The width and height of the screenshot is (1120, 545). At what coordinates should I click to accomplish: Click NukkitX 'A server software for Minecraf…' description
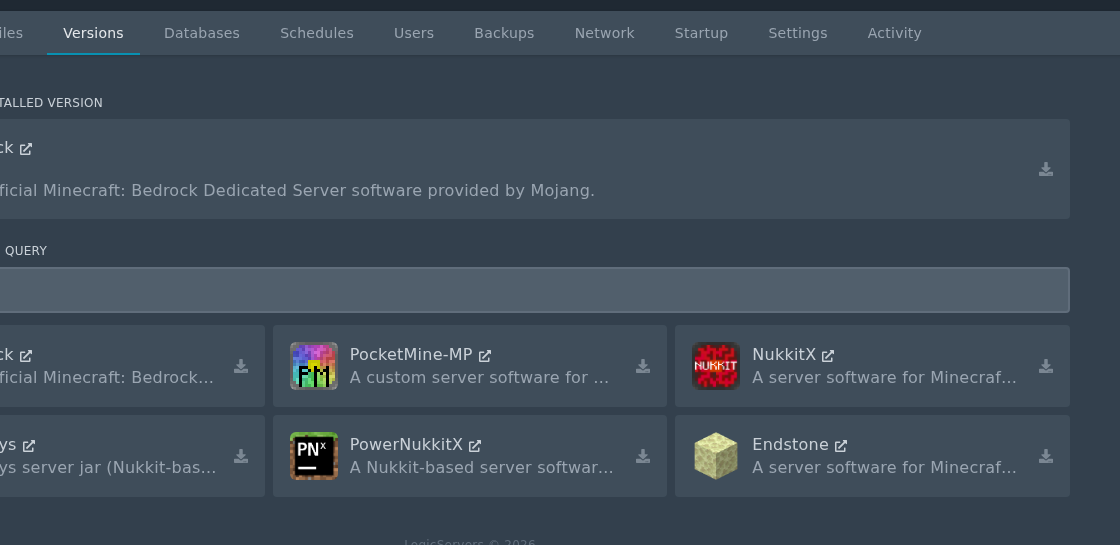click(x=884, y=377)
